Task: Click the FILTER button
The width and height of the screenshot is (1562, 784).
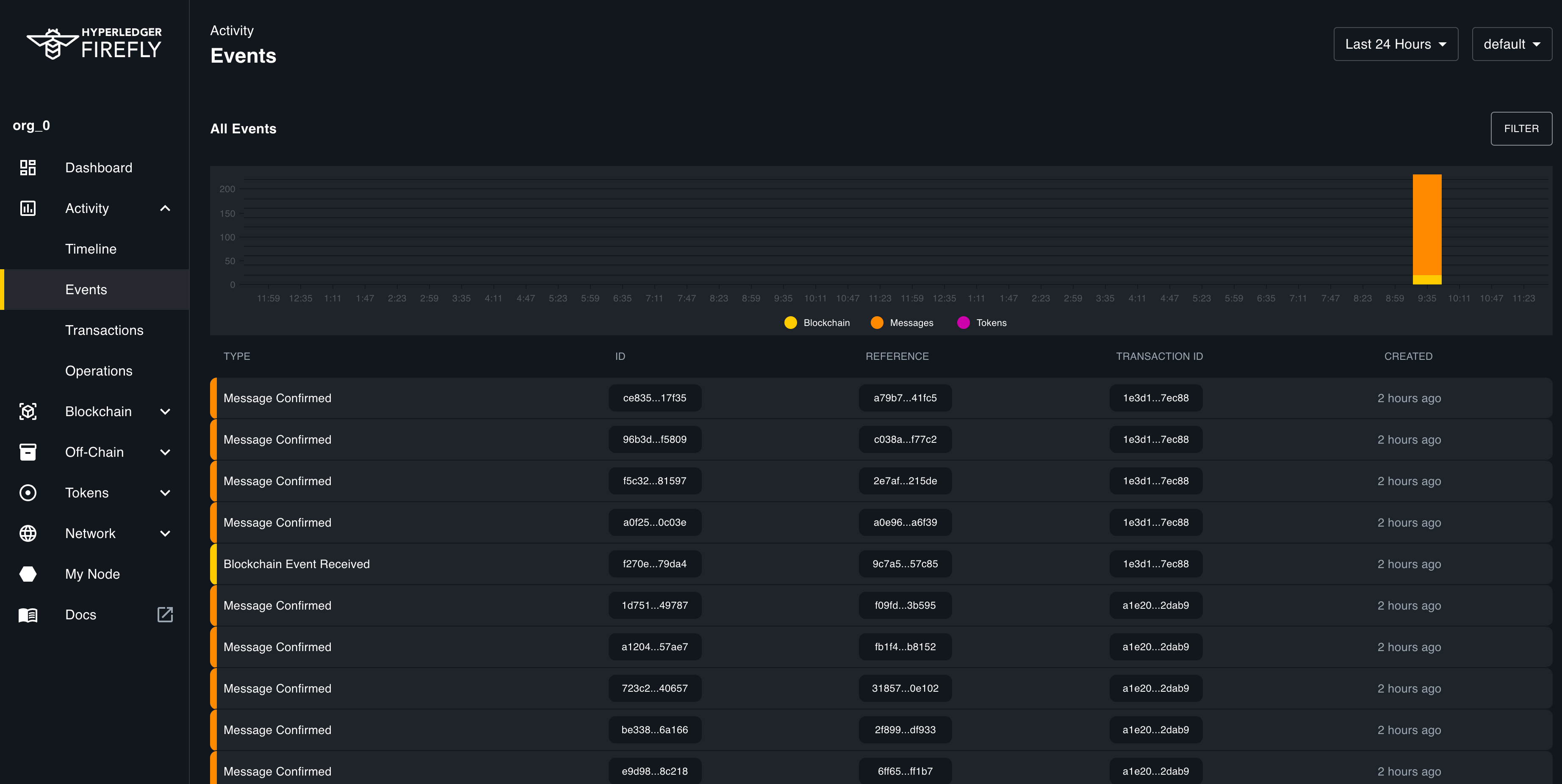Action: click(x=1521, y=128)
